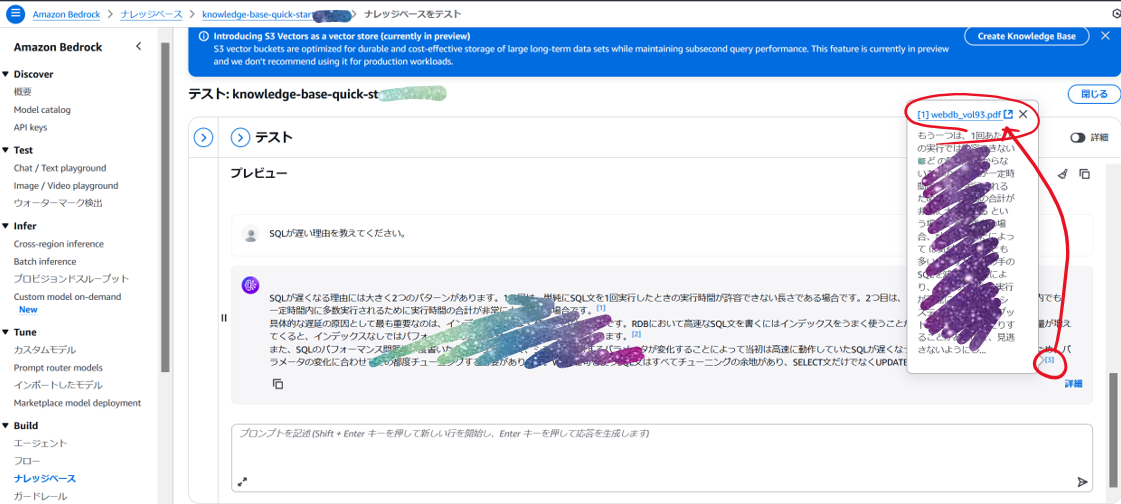Viewport: 1121px width, 504px height.
Task: Click the clear chat broom icon
Action: [x=1062, y=174]
